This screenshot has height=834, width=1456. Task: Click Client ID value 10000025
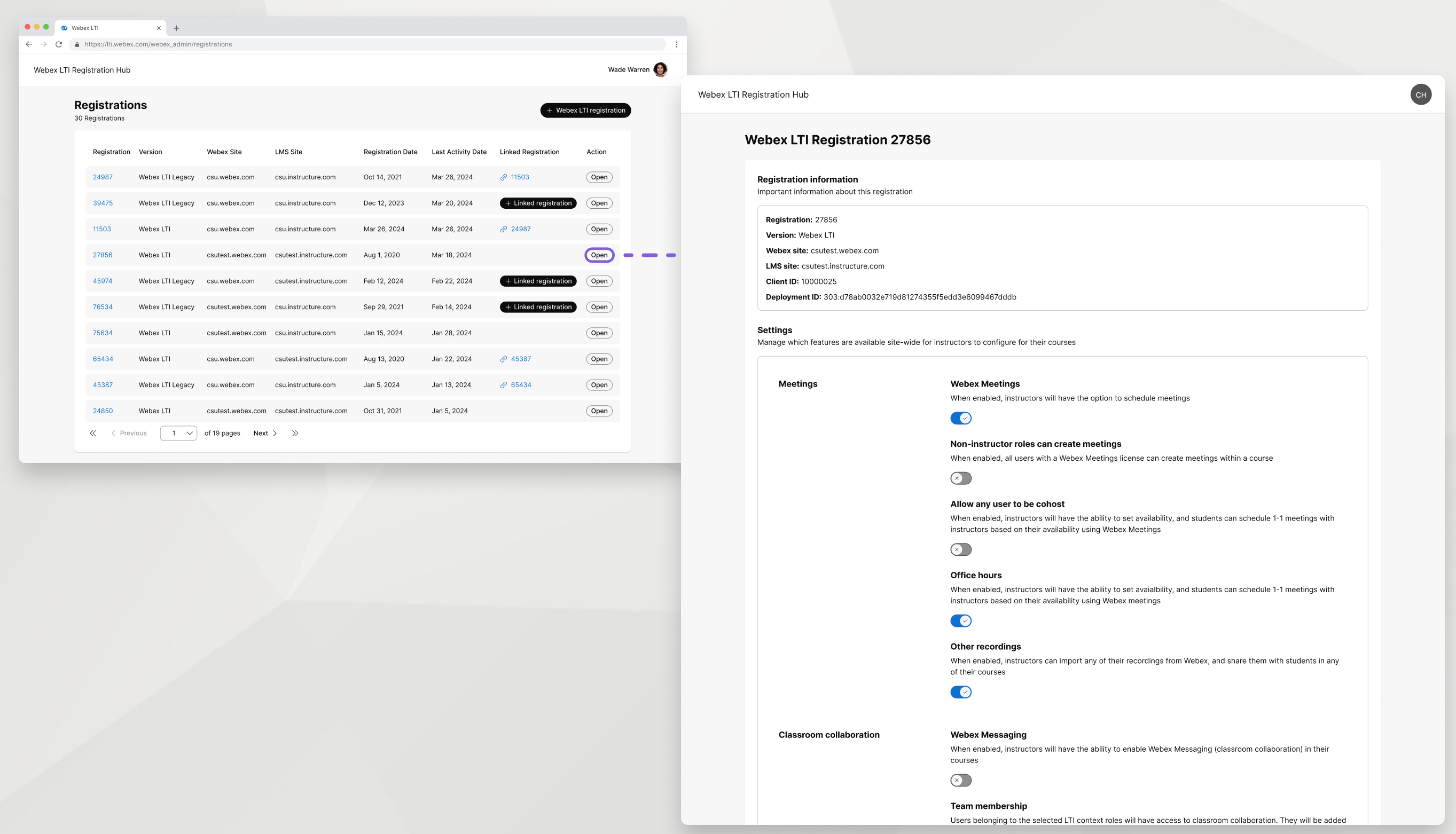819,281
